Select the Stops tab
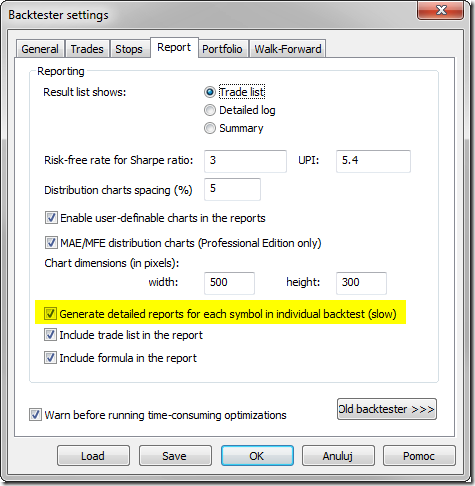The image size is (475, 486). pyautogui.click(x=129, y=49)
